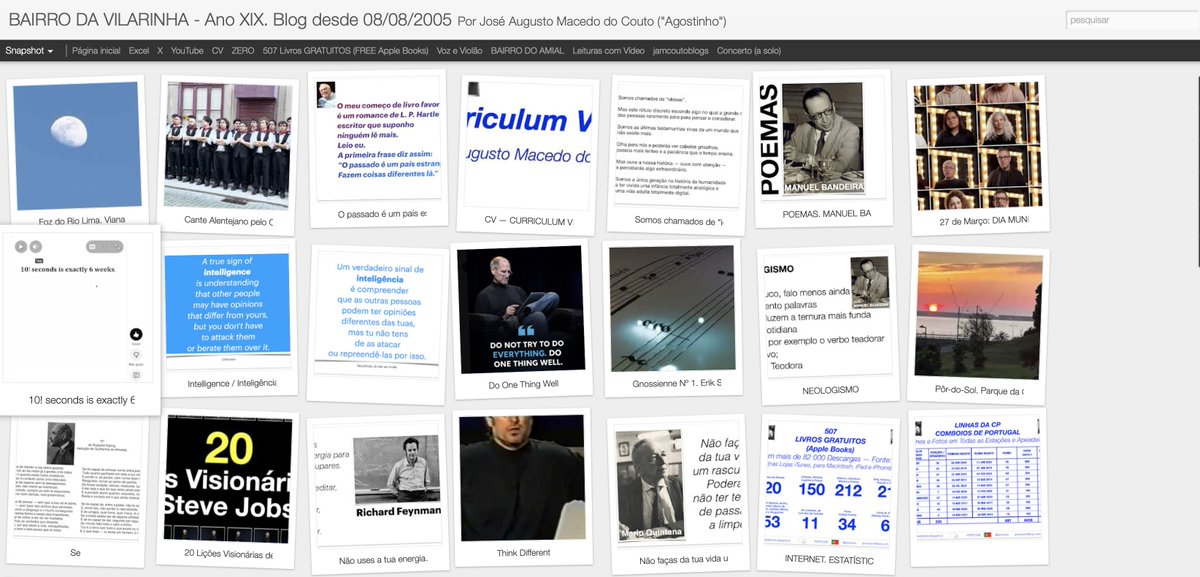Open the YouTube page link
Screen dimensions: 1200x577
point(187,50)
